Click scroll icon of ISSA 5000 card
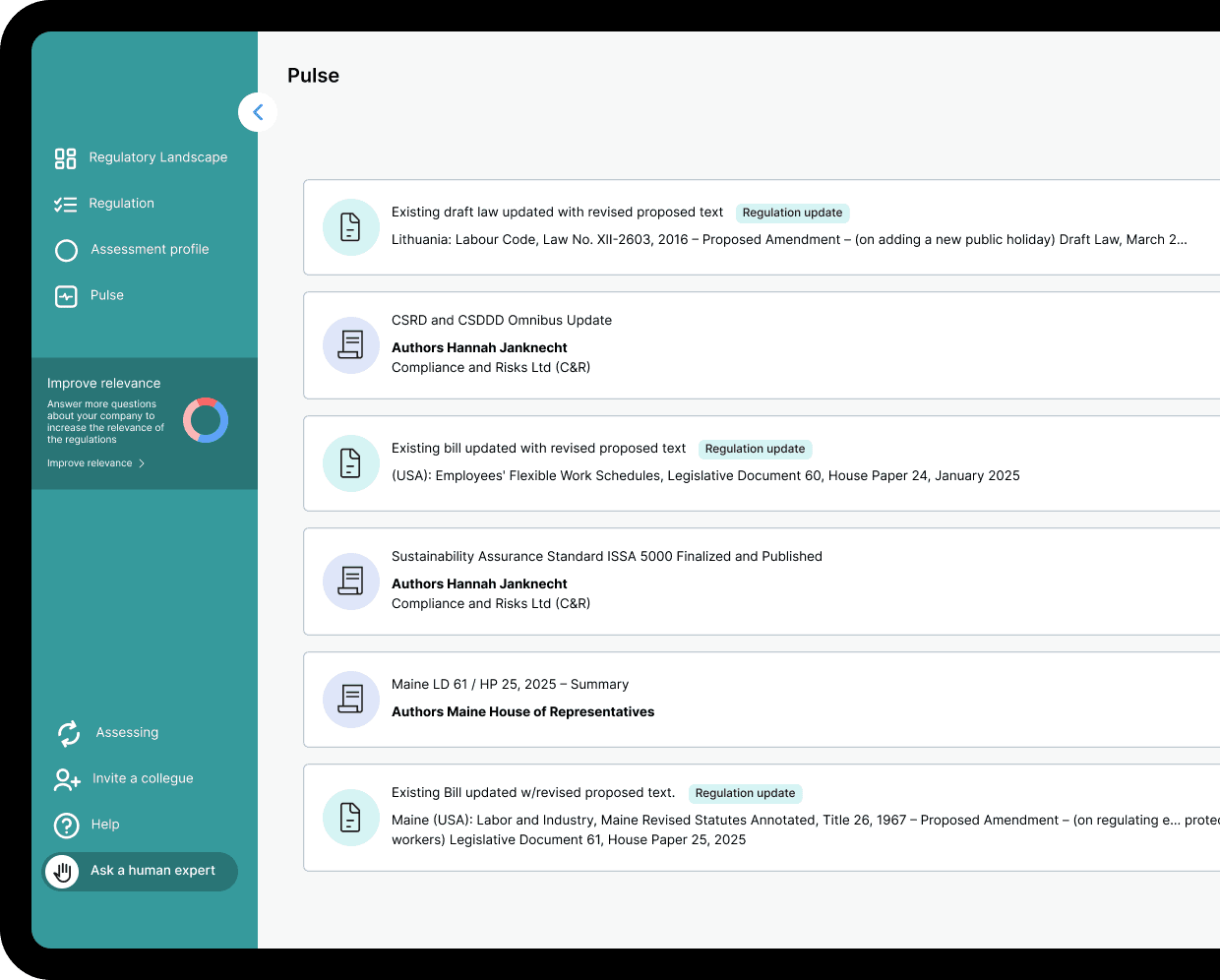The height and width of the screenshot is (980, 1220). (351, 582)
